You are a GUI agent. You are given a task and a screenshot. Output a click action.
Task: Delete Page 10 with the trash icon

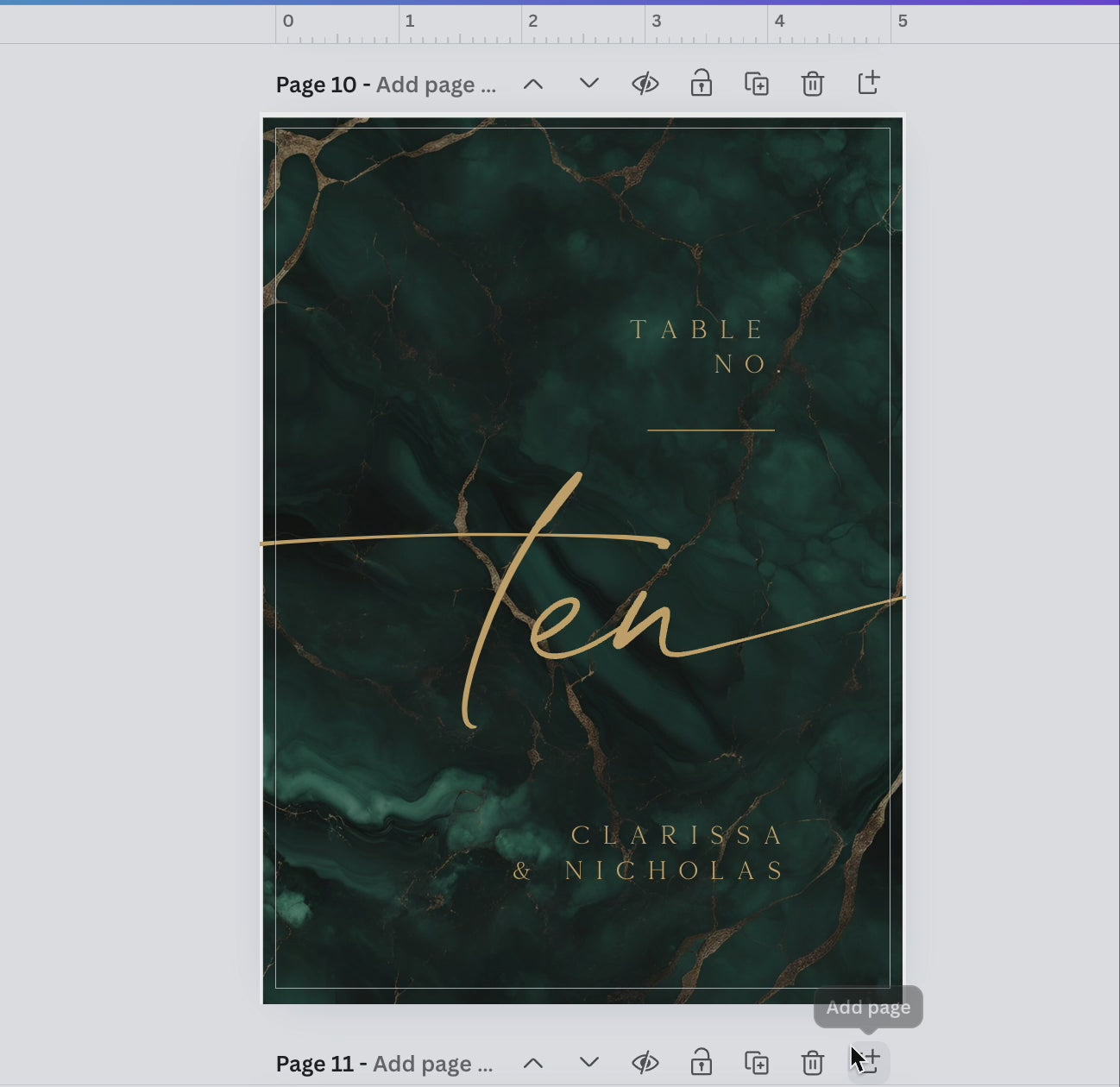tap(812, 84)
